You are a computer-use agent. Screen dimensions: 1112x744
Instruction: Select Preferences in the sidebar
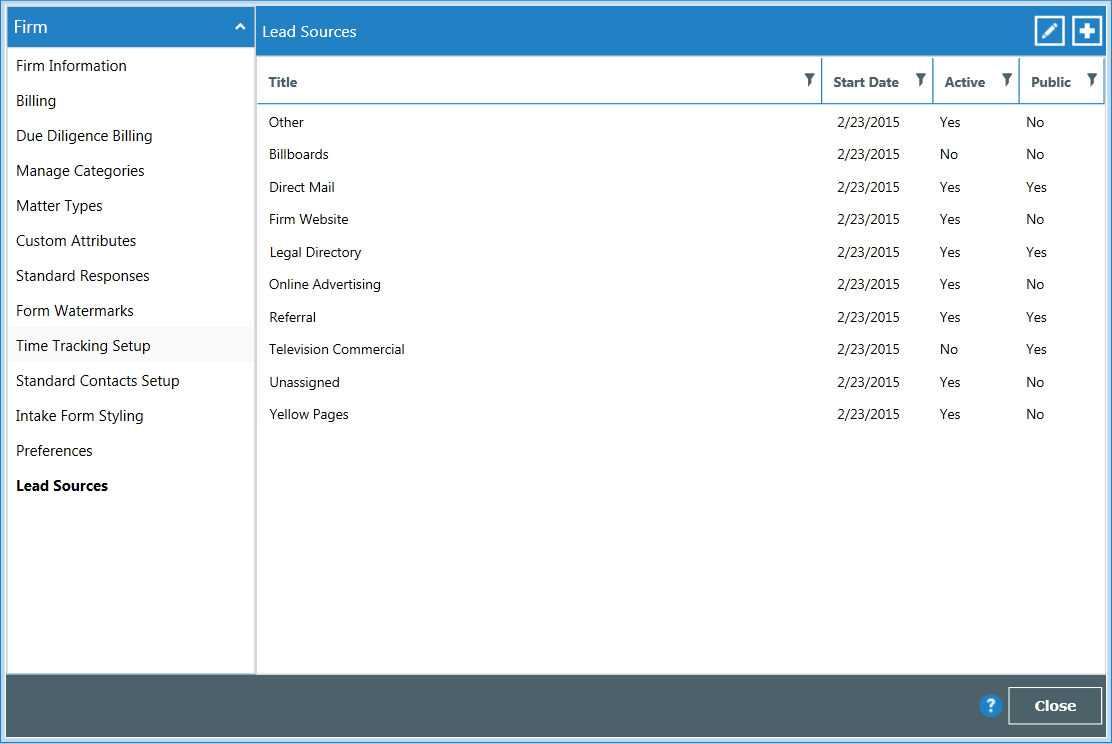pyautogui.click(x=54, y=451)
